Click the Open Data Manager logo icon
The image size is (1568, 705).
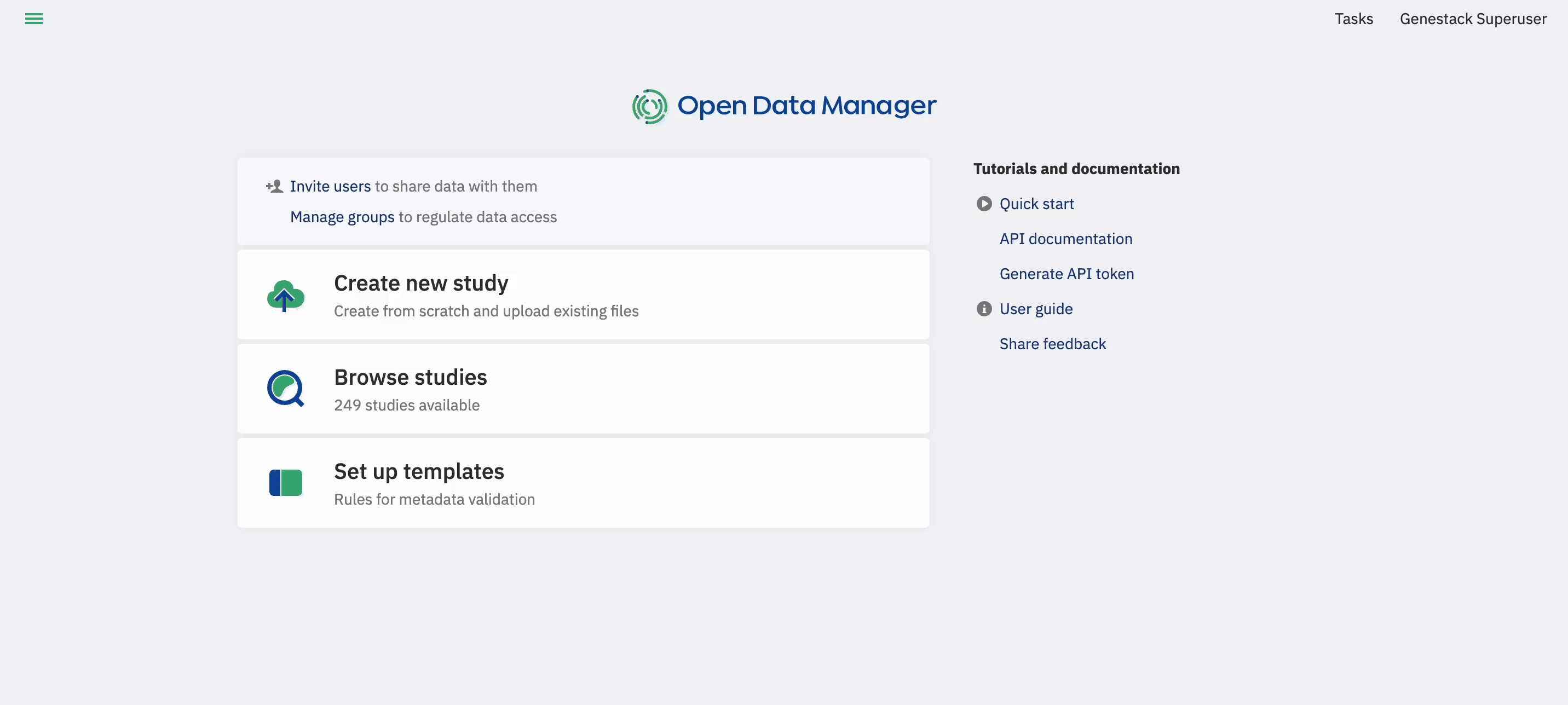[x=649, y=107]
